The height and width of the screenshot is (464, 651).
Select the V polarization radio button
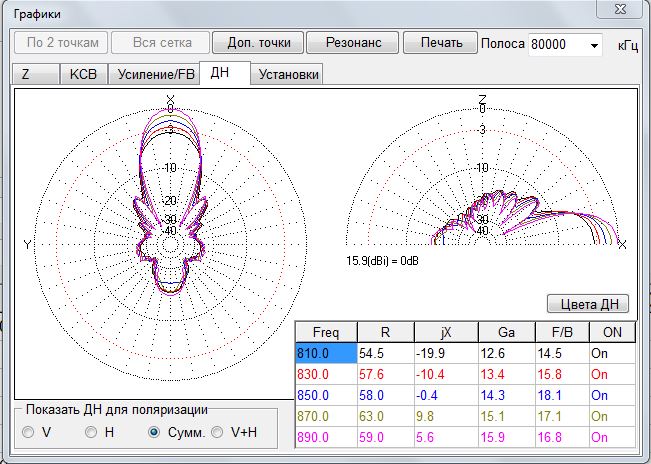28,432
